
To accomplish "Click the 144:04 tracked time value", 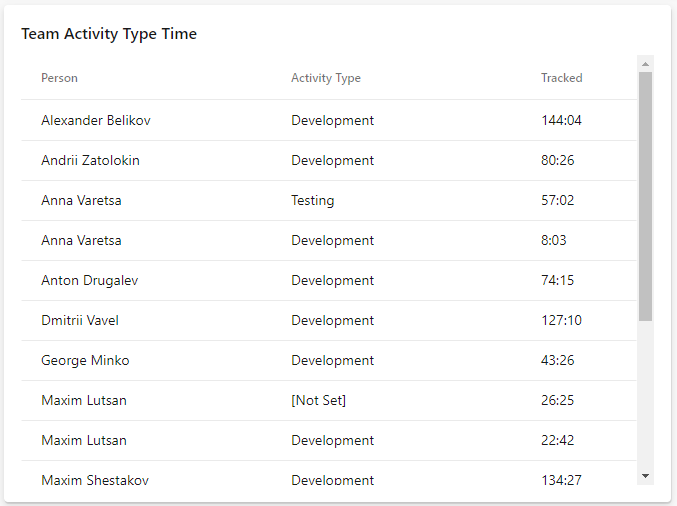I will pyautogui.click(x=561, y=120).
